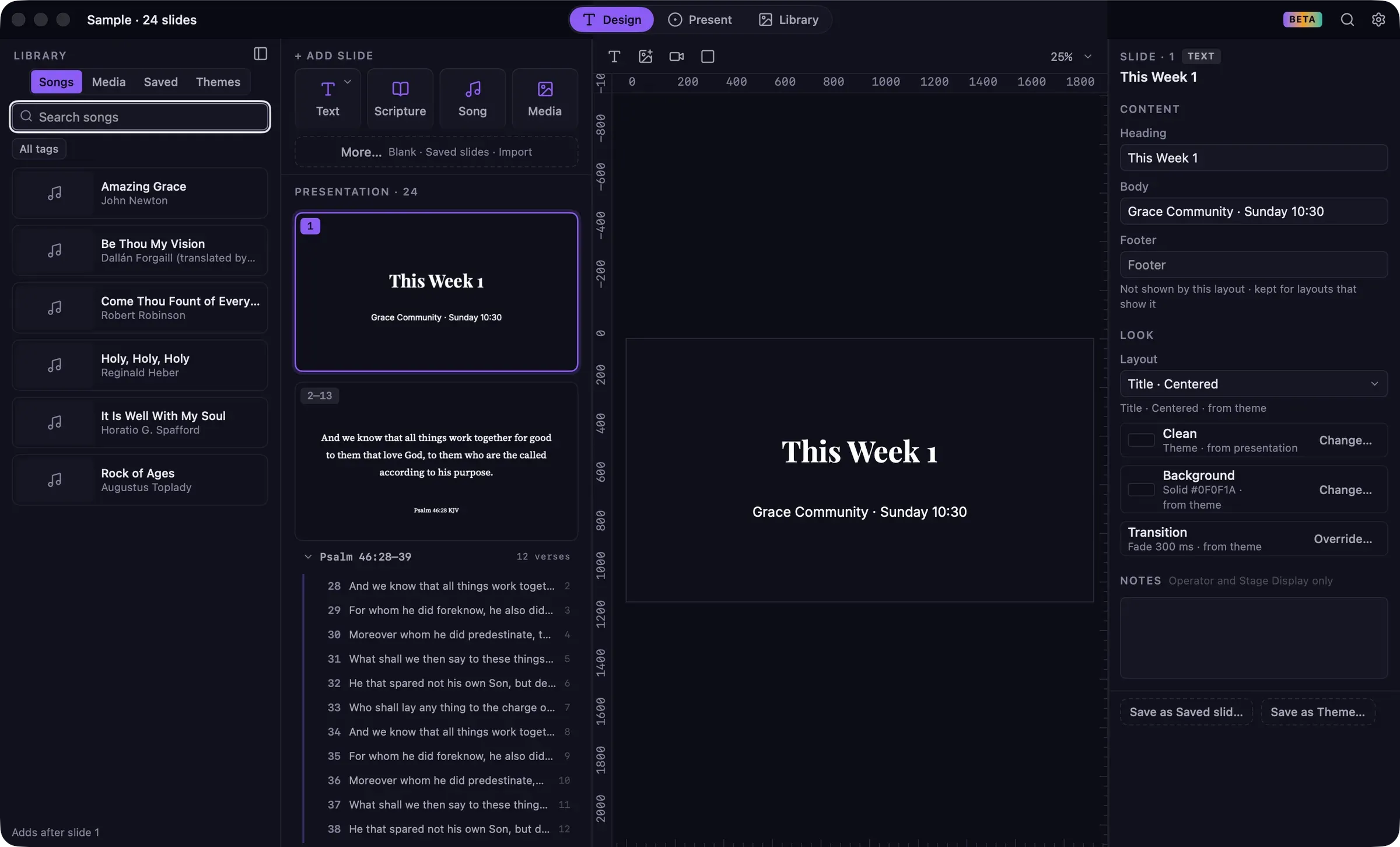The width and height of the screenshot is (1400, 847).
Task: Click the add image tool icon
Action: click(x=645, y=57)
